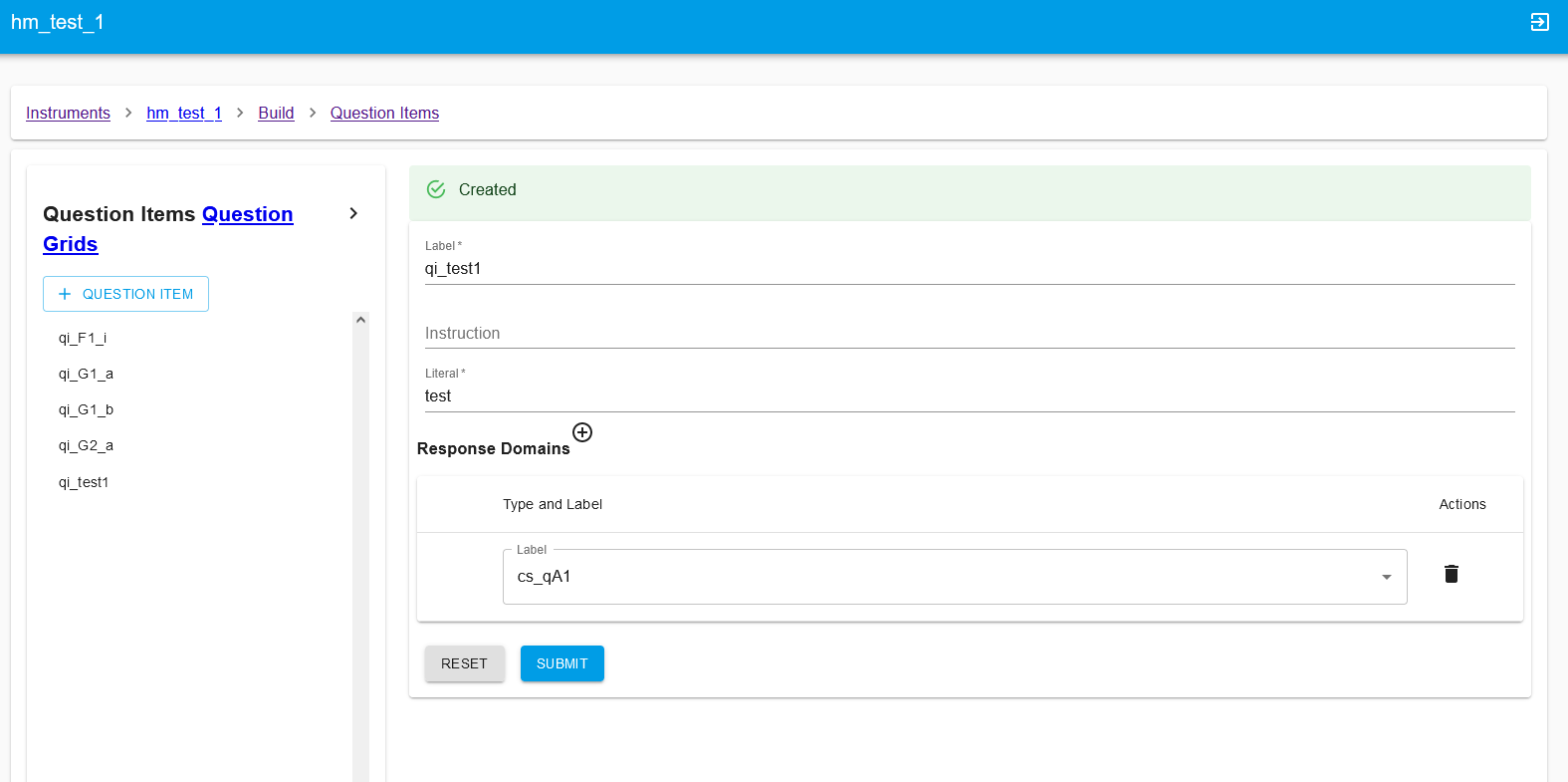The image size is (1568, 782).
Task: Click the Type and Label column header
Action: [x=553, y=504]
